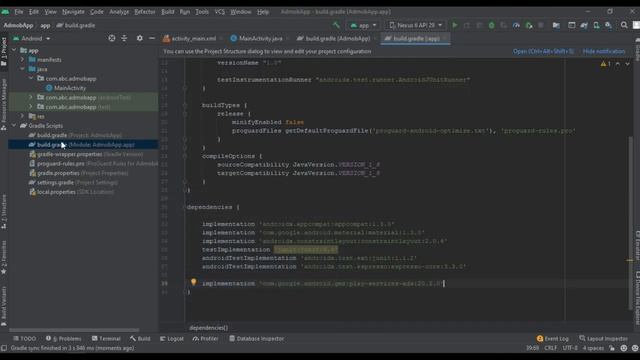Open the Database Inspector tool window
This screenshot has width=640, height=360.
click(x=256, y=339)
